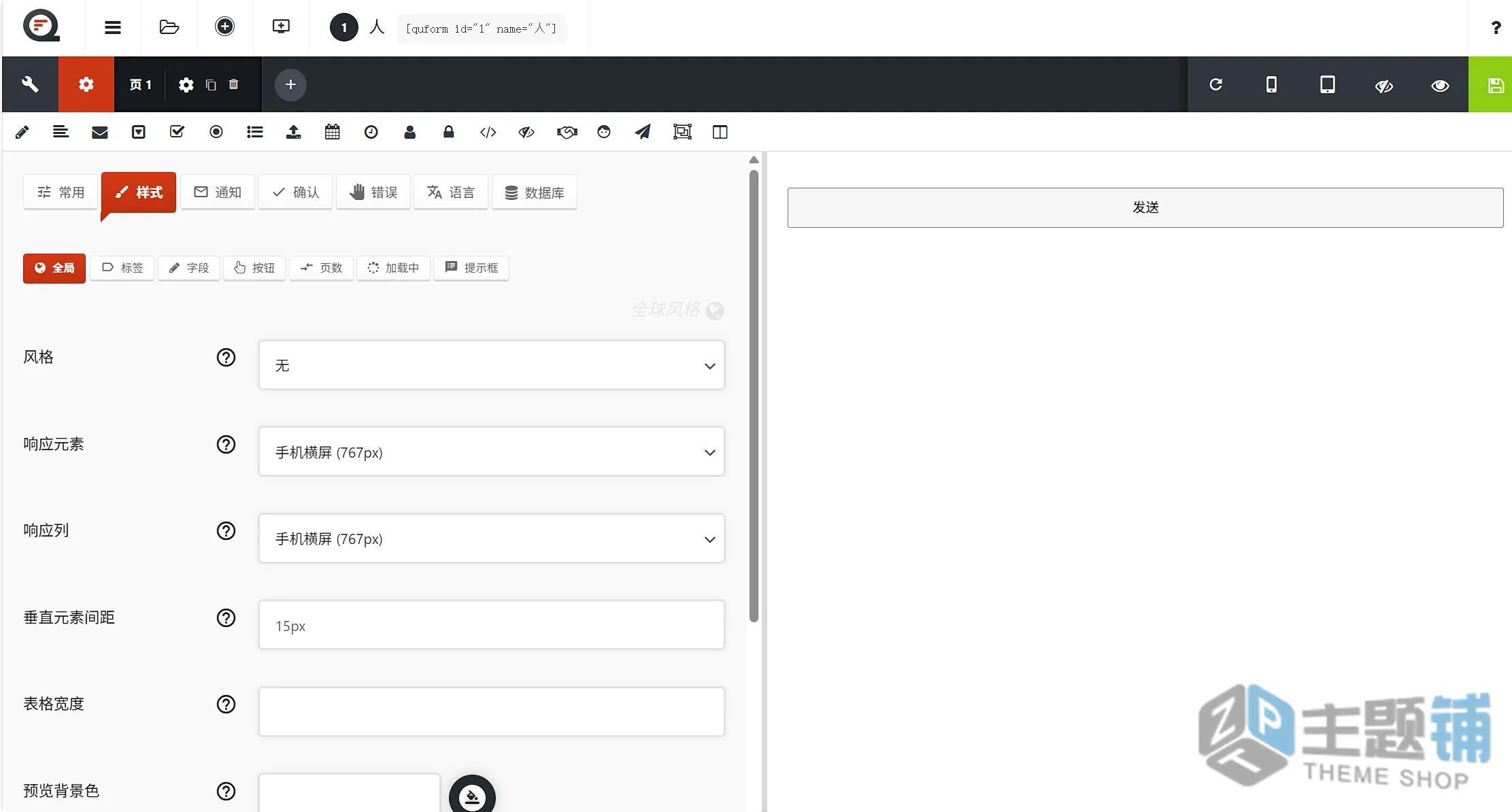Open the 通知 tab
Image resolution: width=1512 pixels, height=812 pixels.
click(x=218, y=192)
